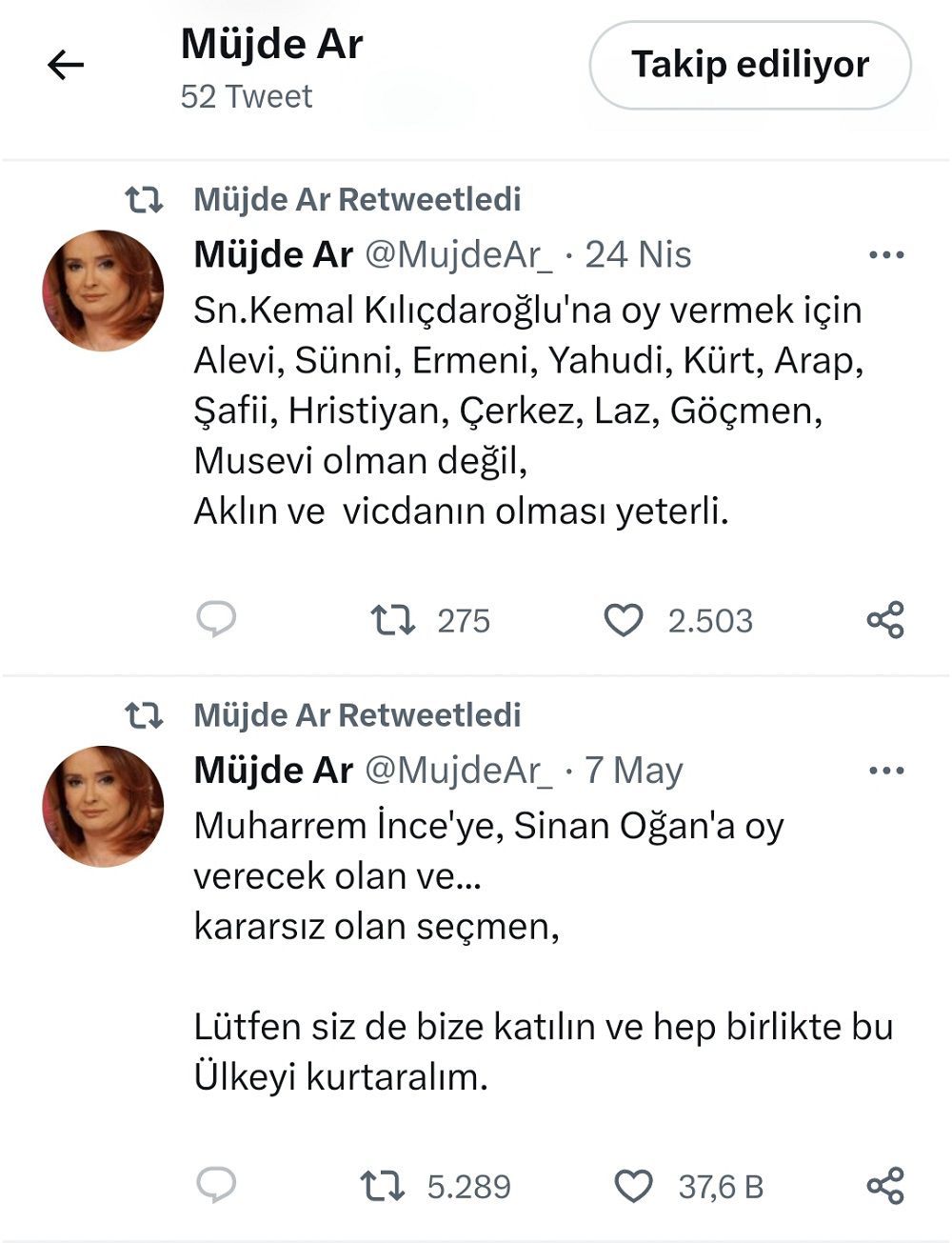Retweet the tweet with 5.289 retweets
Image resolution: width=952 pixels, height=1243 pixels.
point(383,1186)
